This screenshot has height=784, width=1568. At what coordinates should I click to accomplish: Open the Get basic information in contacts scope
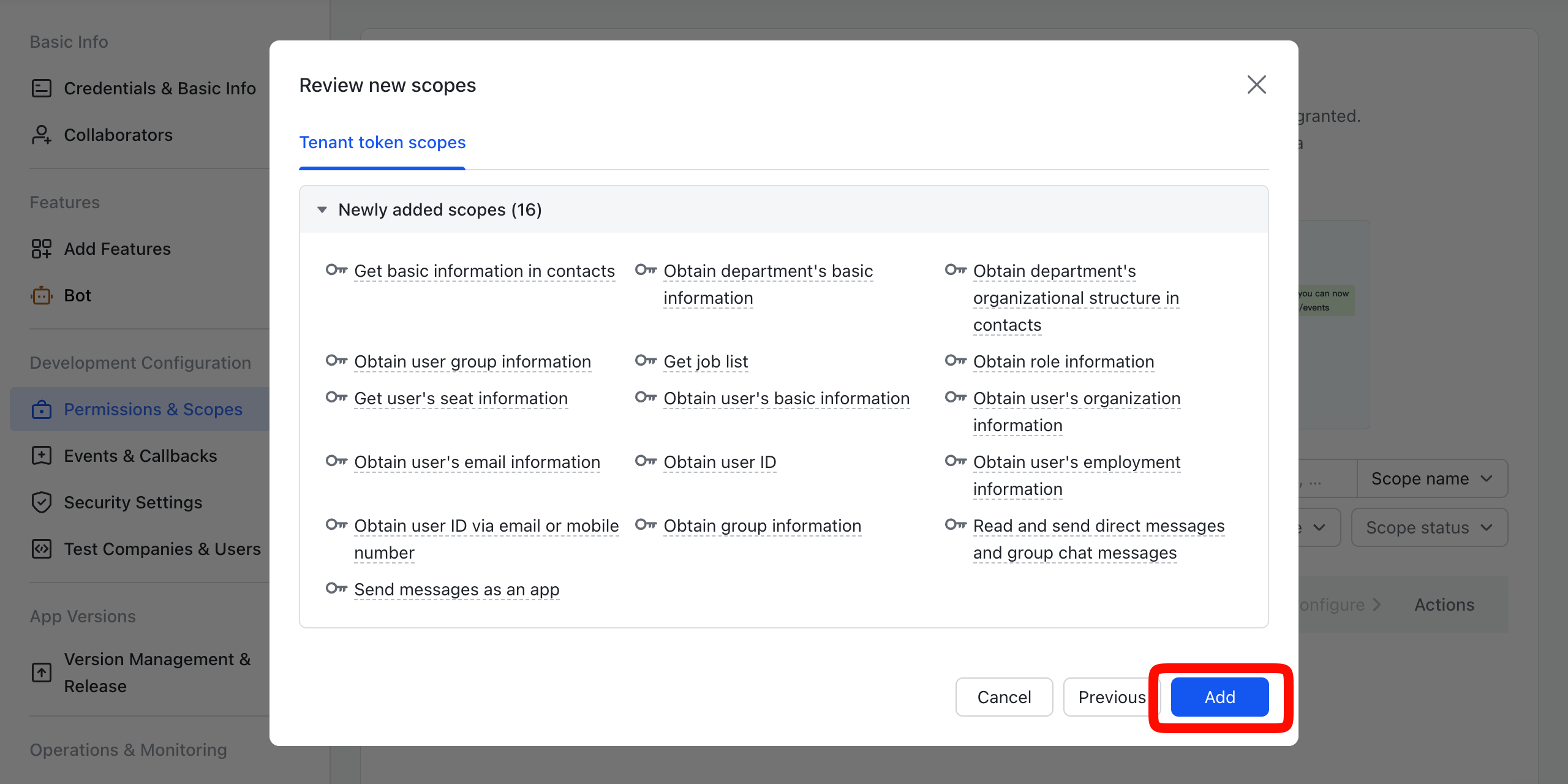[484, 271]
